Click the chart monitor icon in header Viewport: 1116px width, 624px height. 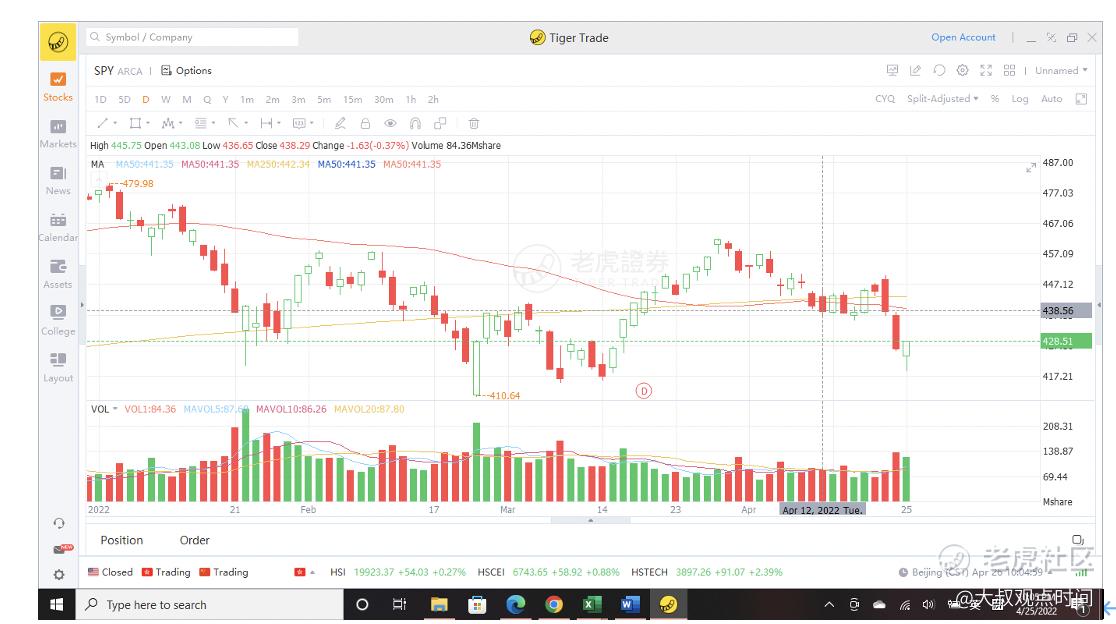point(892,70)
